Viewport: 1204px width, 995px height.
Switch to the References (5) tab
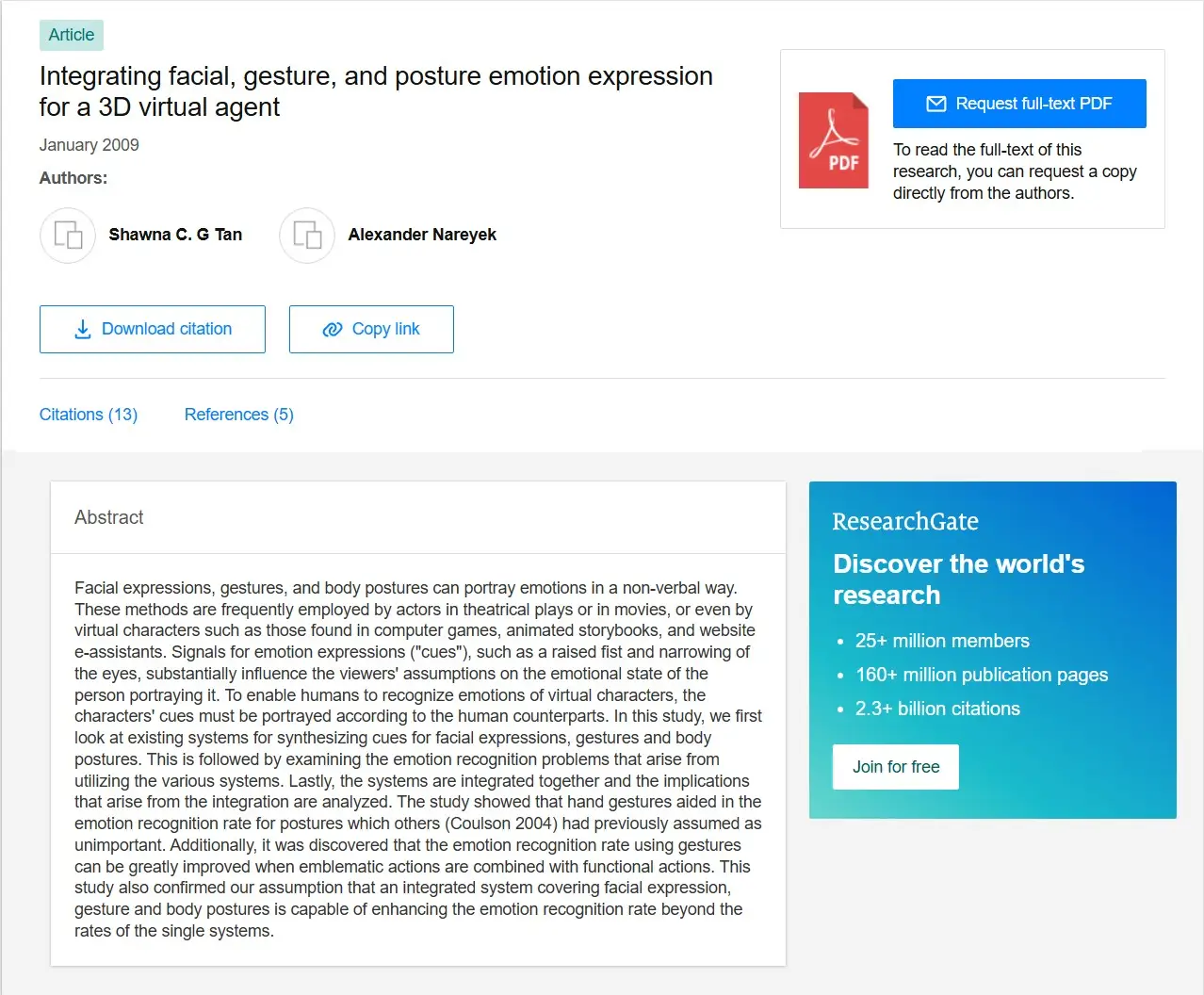239,415
